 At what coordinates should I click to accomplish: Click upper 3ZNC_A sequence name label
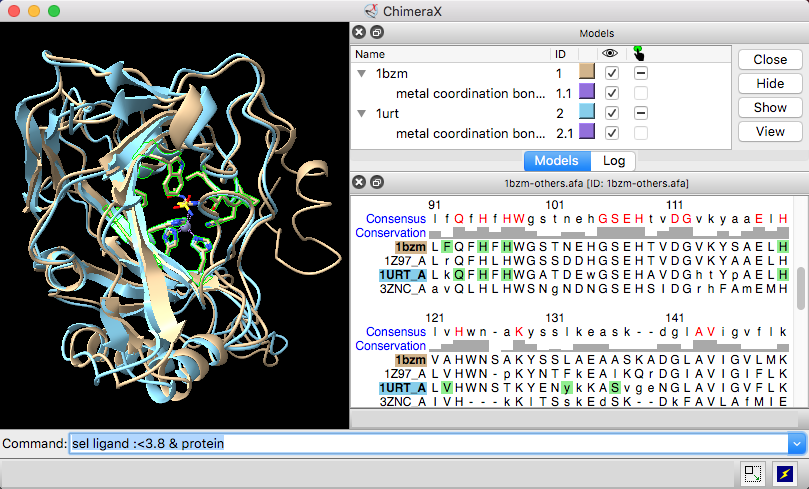tap(403, 289)
